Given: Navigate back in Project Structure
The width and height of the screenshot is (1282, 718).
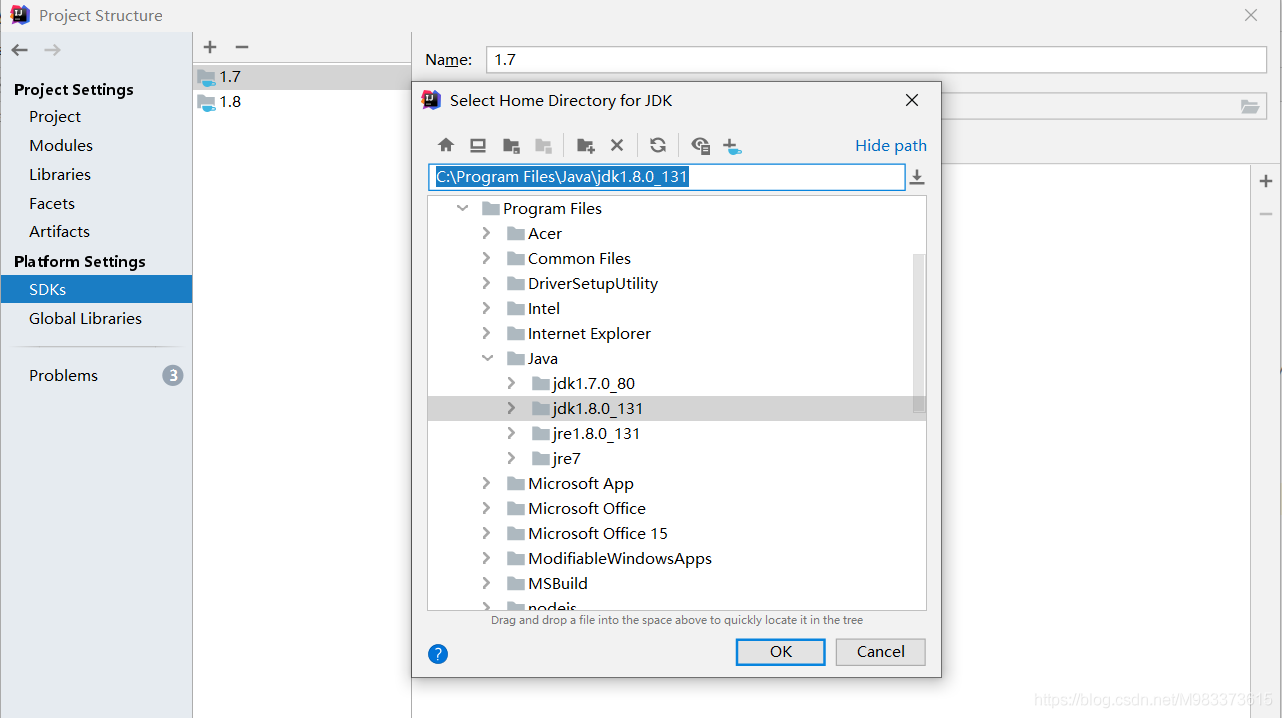Looking at the screenshot, I should point(20,50).
